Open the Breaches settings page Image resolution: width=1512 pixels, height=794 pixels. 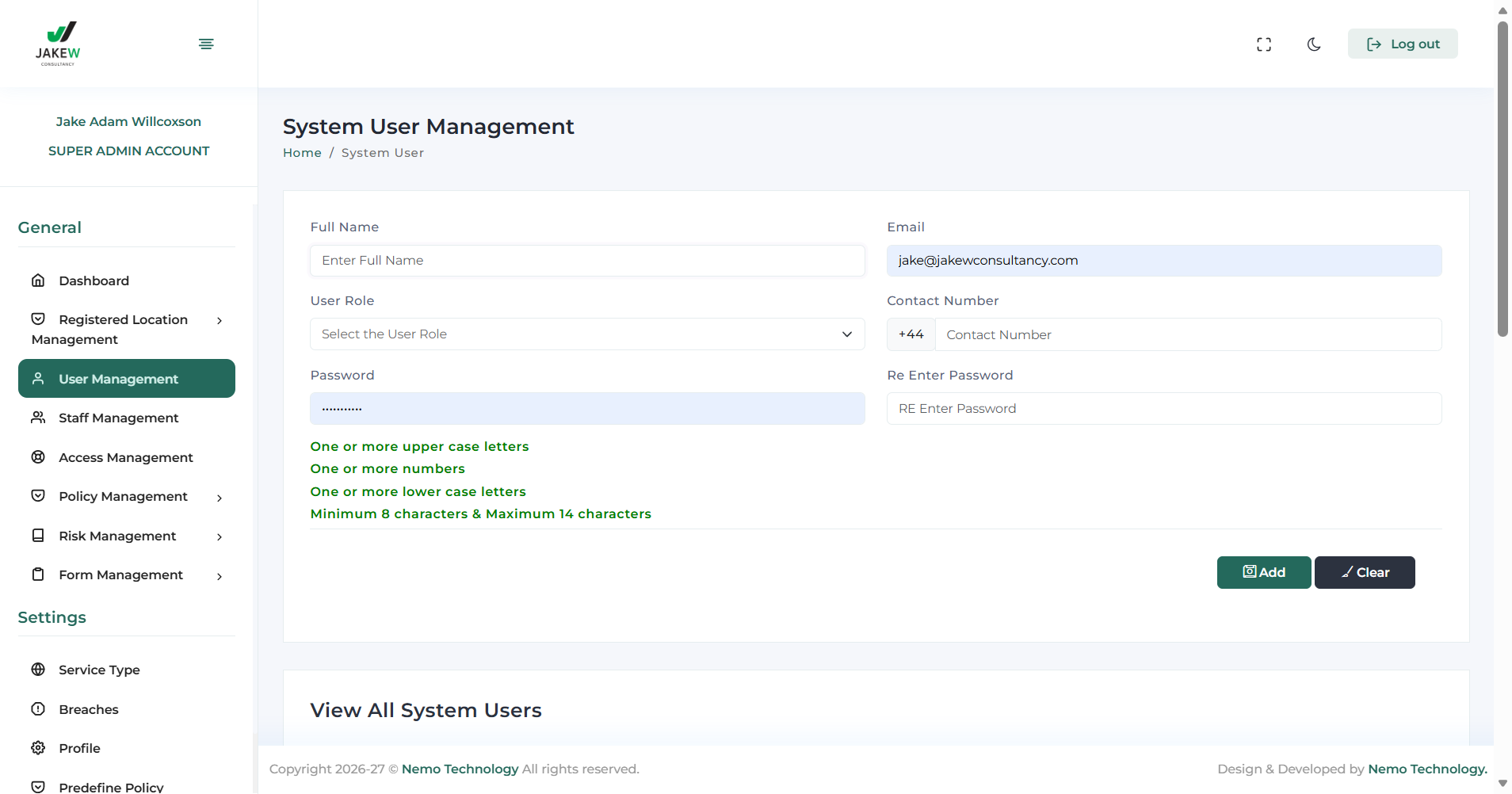point(89,709)
